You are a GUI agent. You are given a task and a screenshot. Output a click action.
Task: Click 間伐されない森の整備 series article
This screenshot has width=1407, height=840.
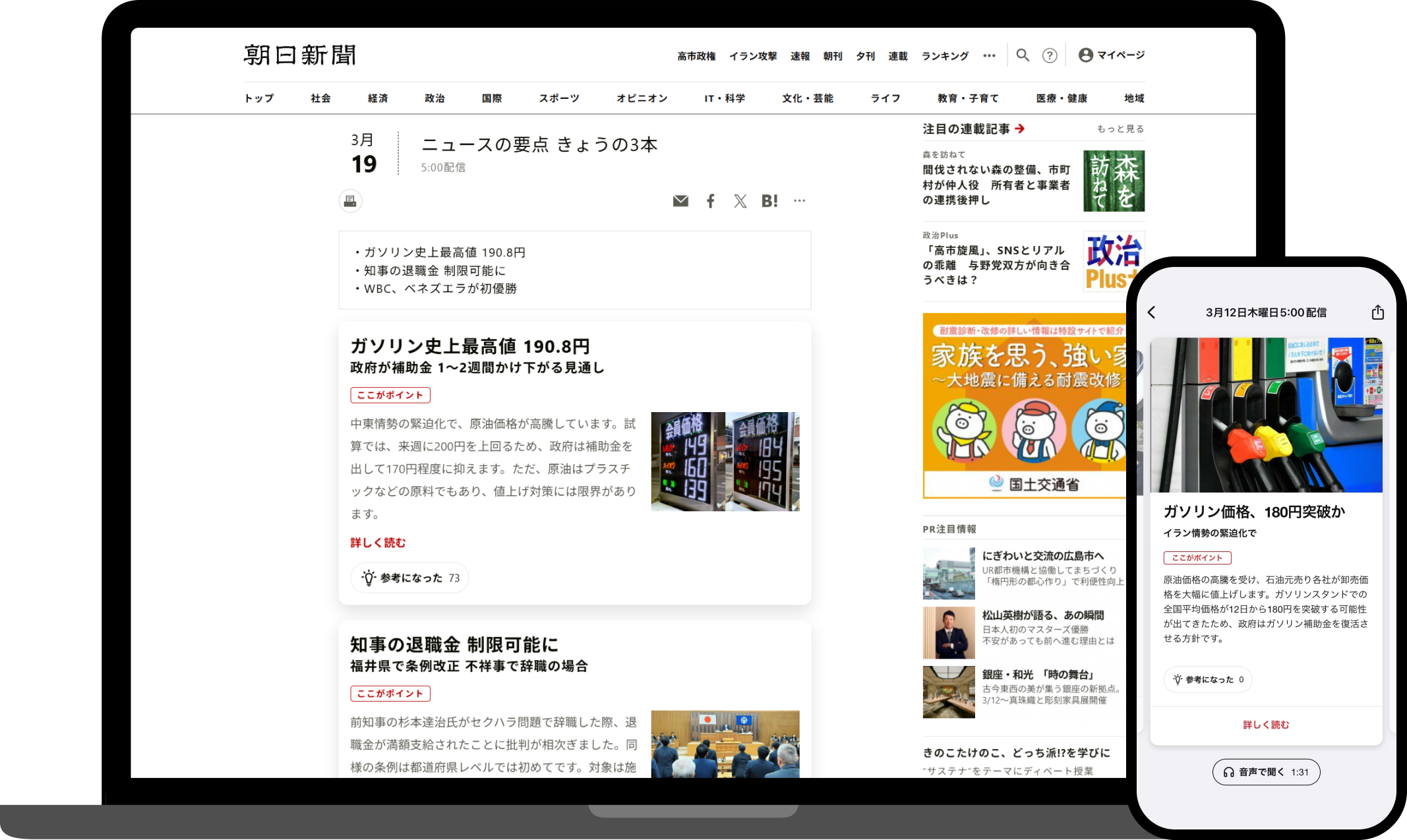coord(996,185)
